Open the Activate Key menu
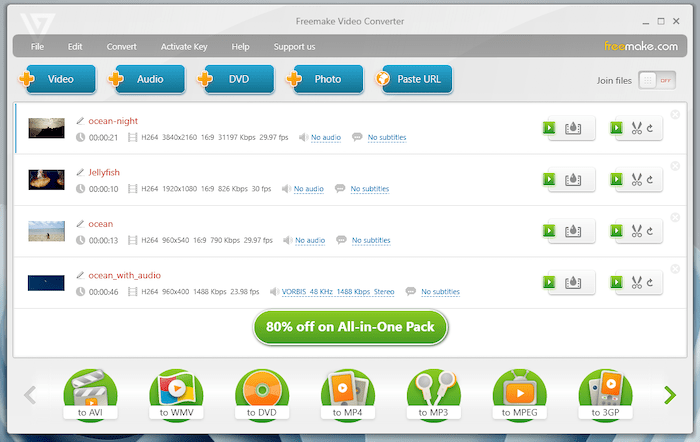Image resolution: width=700 pixels, height=442 pixels. pyautogui.click(x=183, y=46)
